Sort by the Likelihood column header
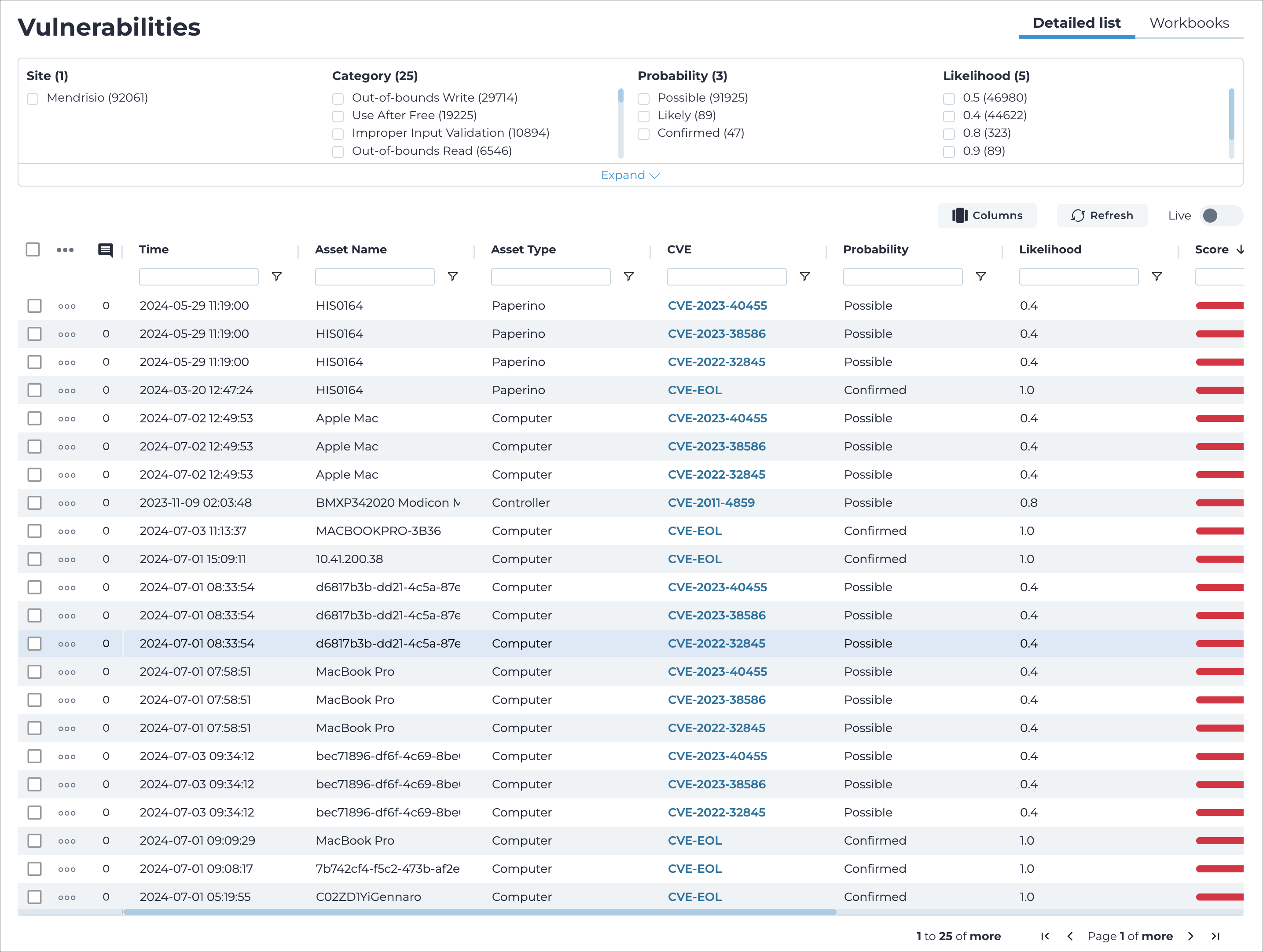Image resolution: width=1263 pixels, height=952 pixels. click(1050, 249)
